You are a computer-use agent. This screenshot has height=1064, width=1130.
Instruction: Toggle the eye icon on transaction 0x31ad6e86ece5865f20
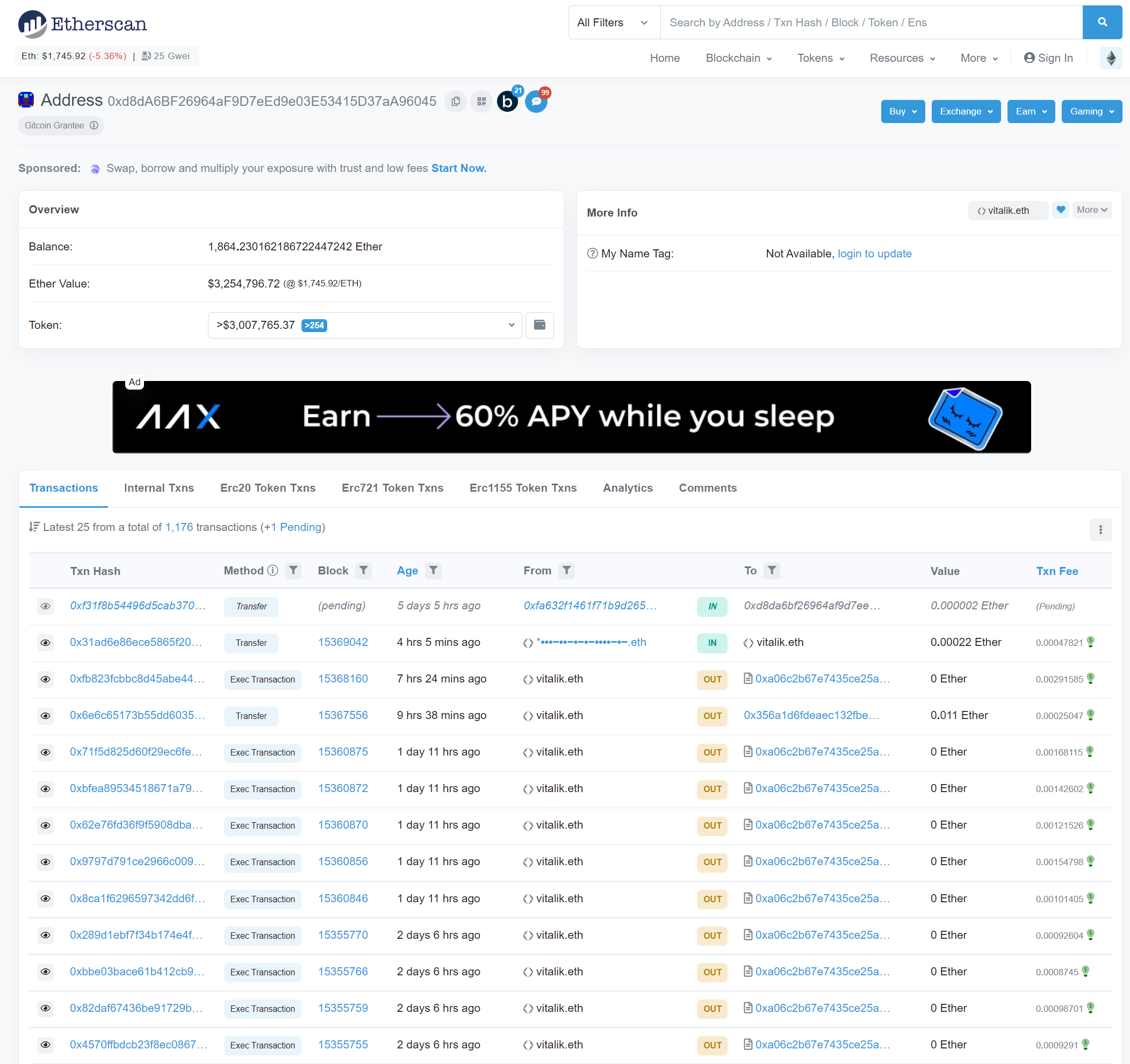pyautogui.click(x=46, y=643)
